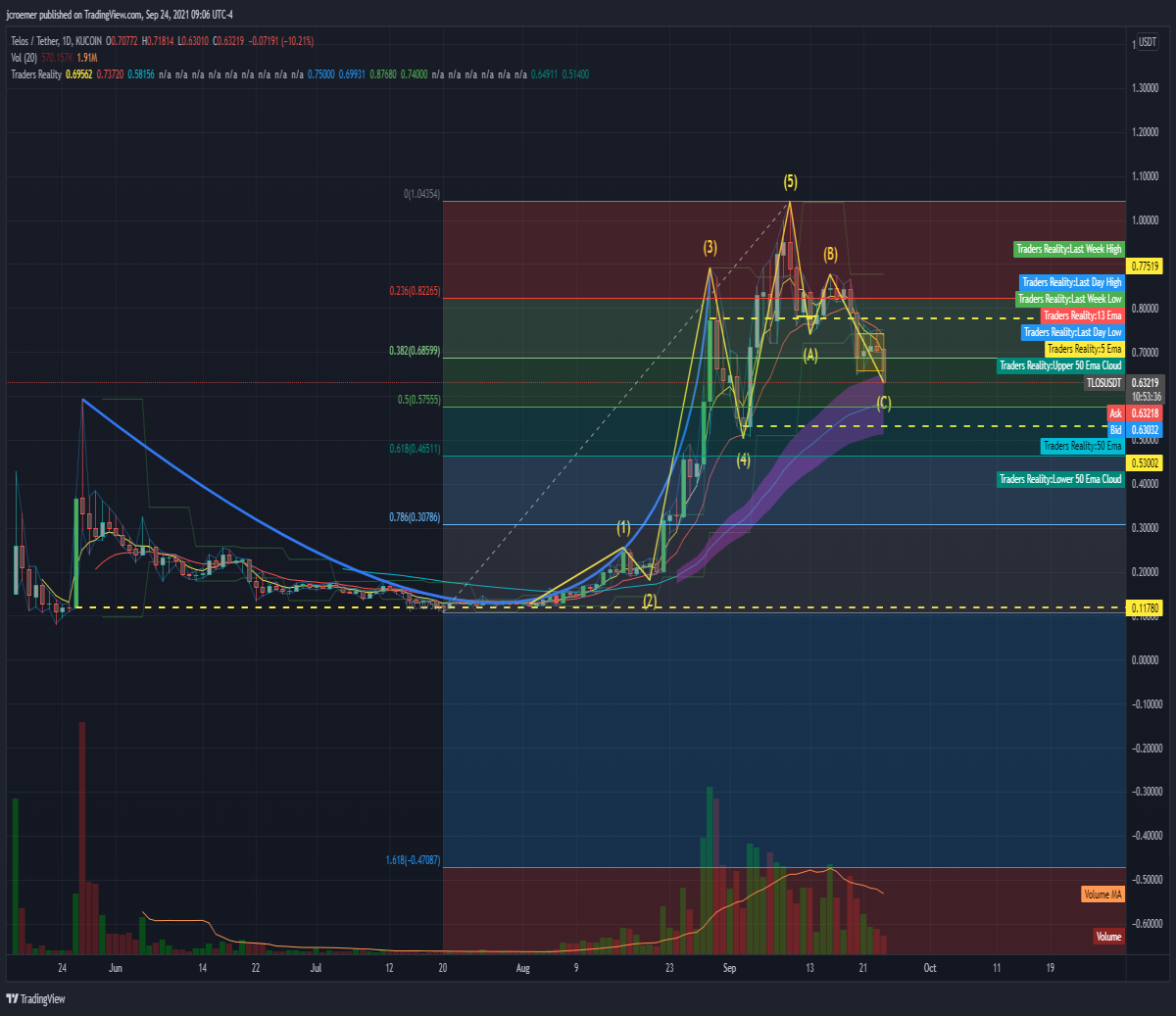
Task: Click Elliott wave label (3)
Action: (710, 248)
